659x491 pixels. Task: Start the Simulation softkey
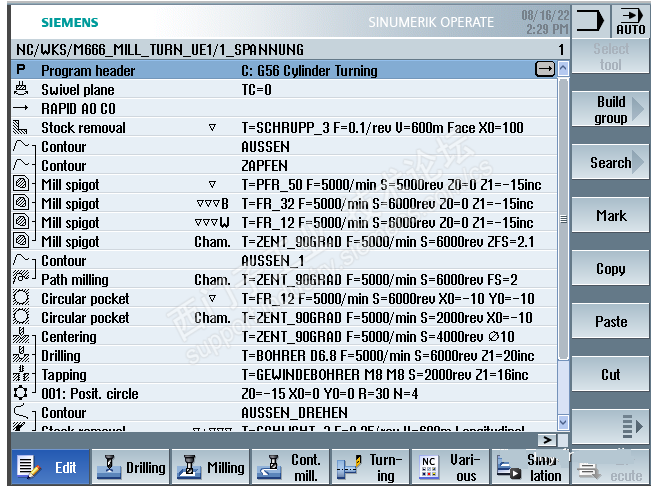530,467
